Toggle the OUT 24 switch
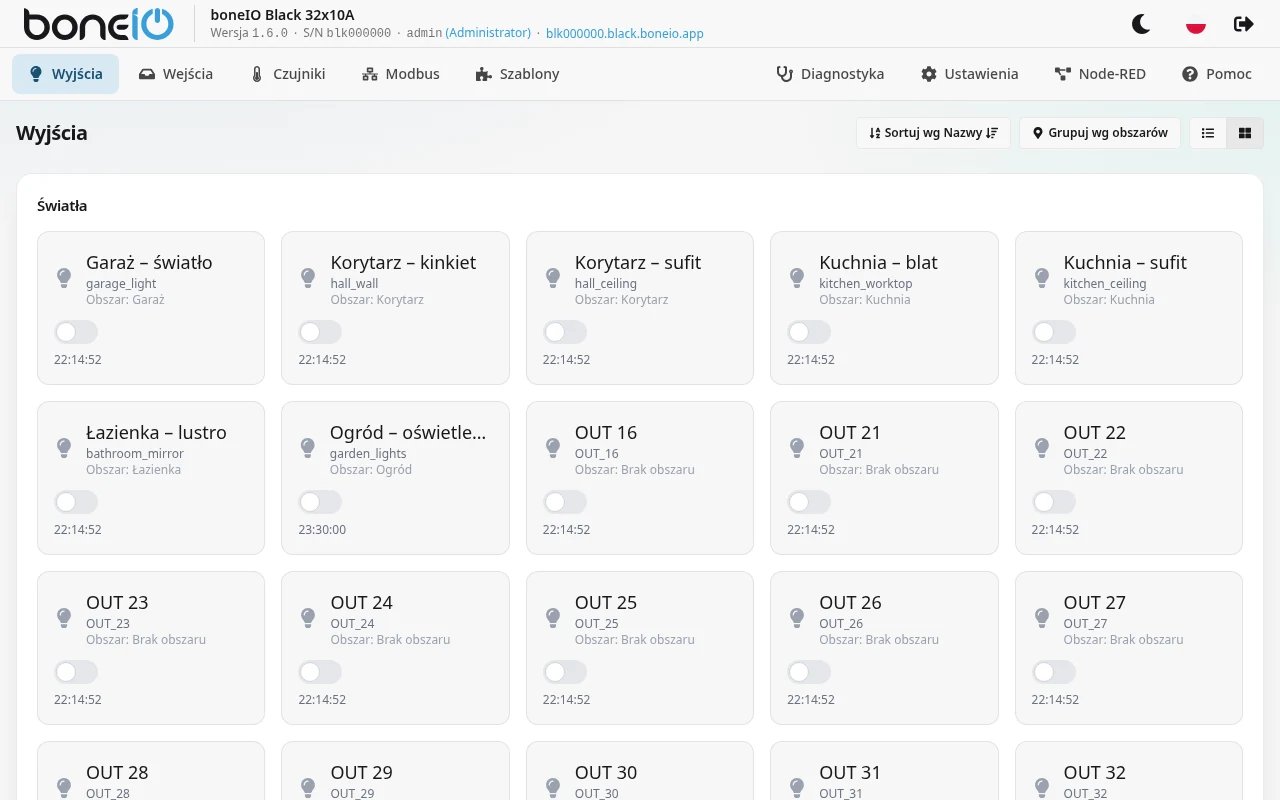 pyautogui.click(x=320, y=672)
